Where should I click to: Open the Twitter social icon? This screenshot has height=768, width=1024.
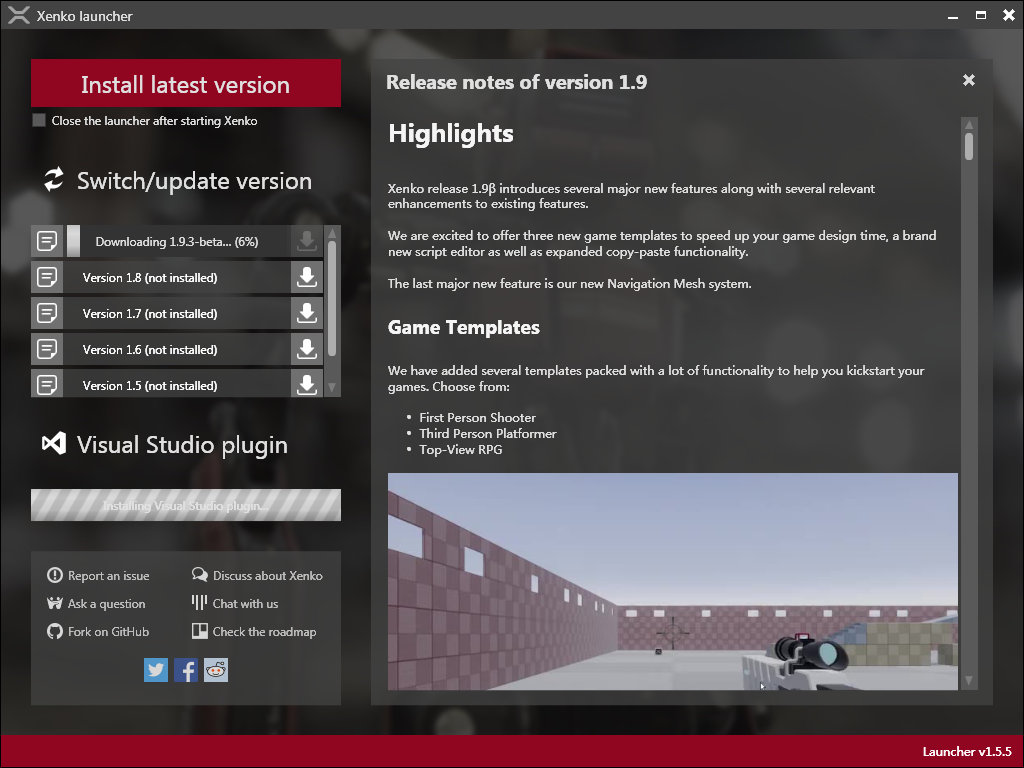point(156,670)
